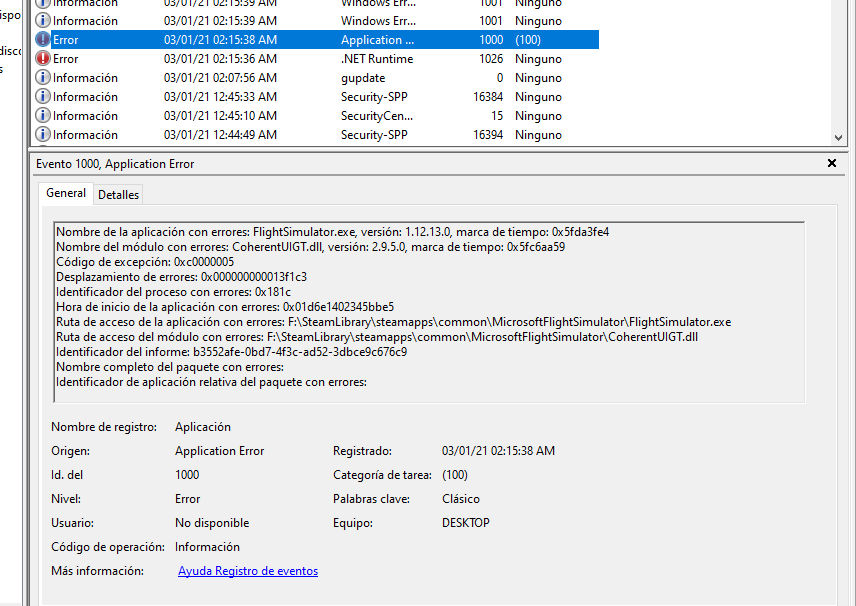Click the Registrado value 03/01/21 02:15:38 AM
This screenshot has width=856, height=606.
(498, 451)
